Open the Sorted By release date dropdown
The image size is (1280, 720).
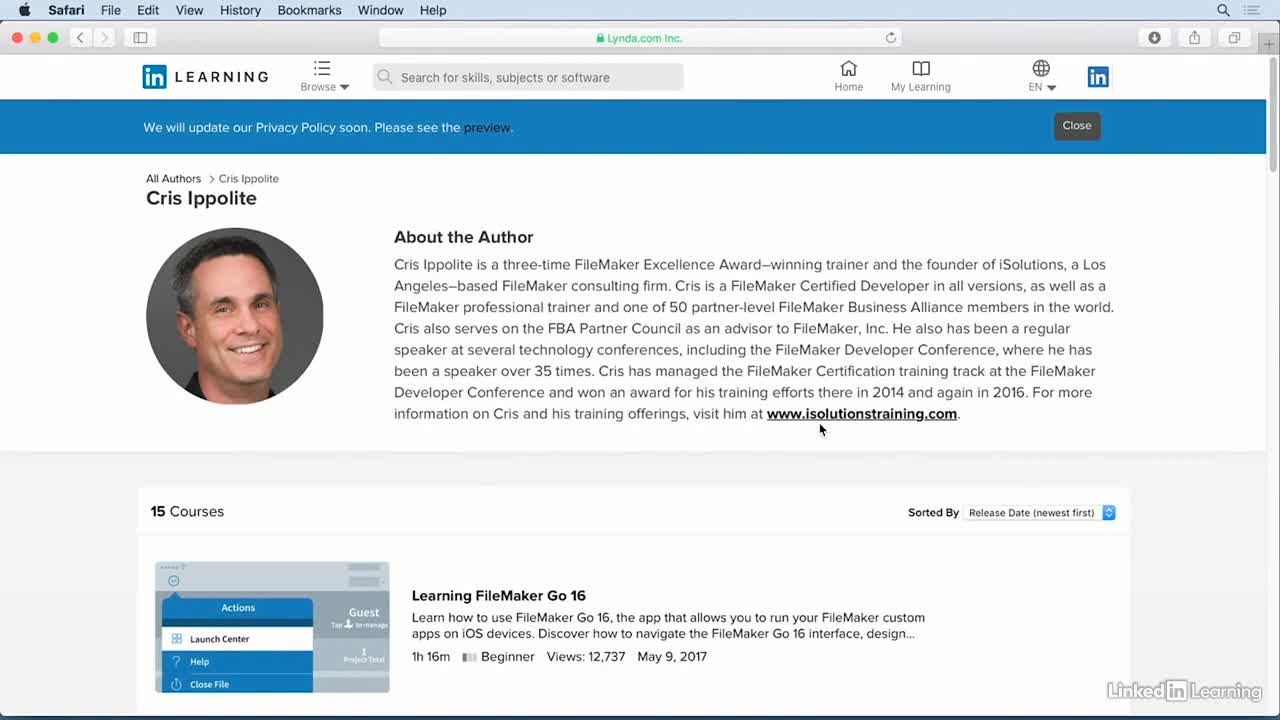[1039, 513]
